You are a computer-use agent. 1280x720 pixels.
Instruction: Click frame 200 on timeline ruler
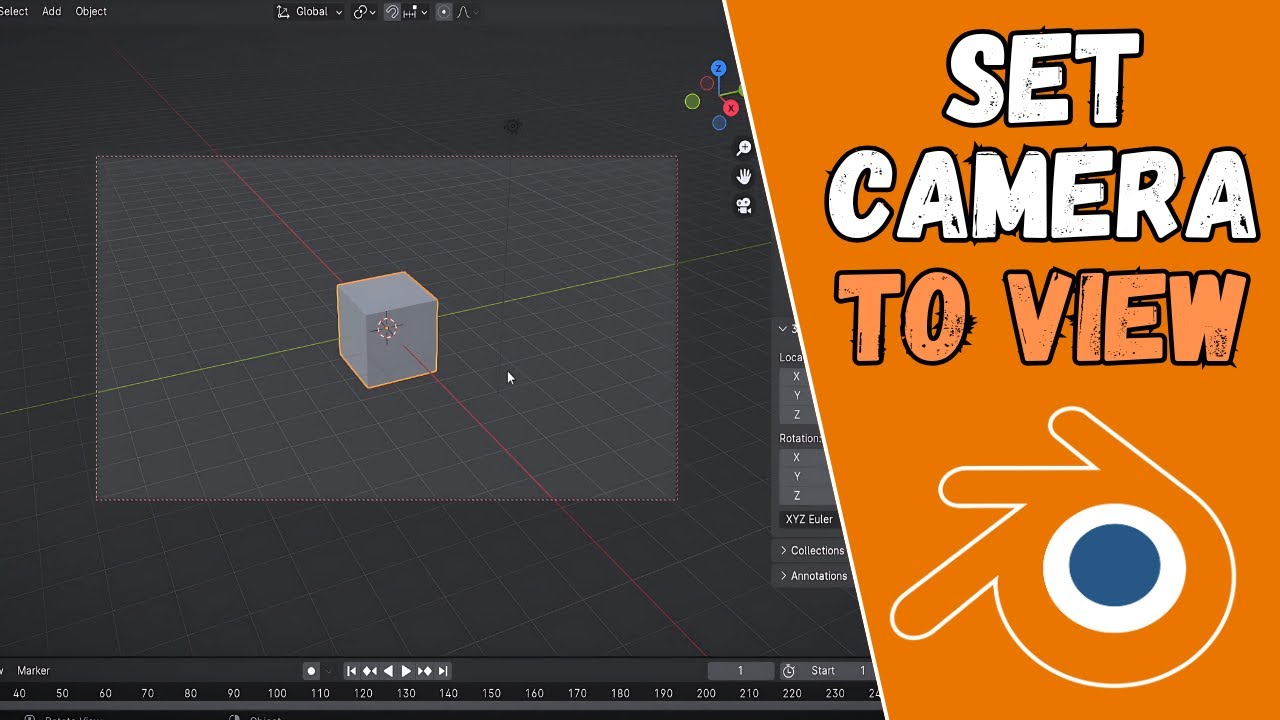[706, 693]
